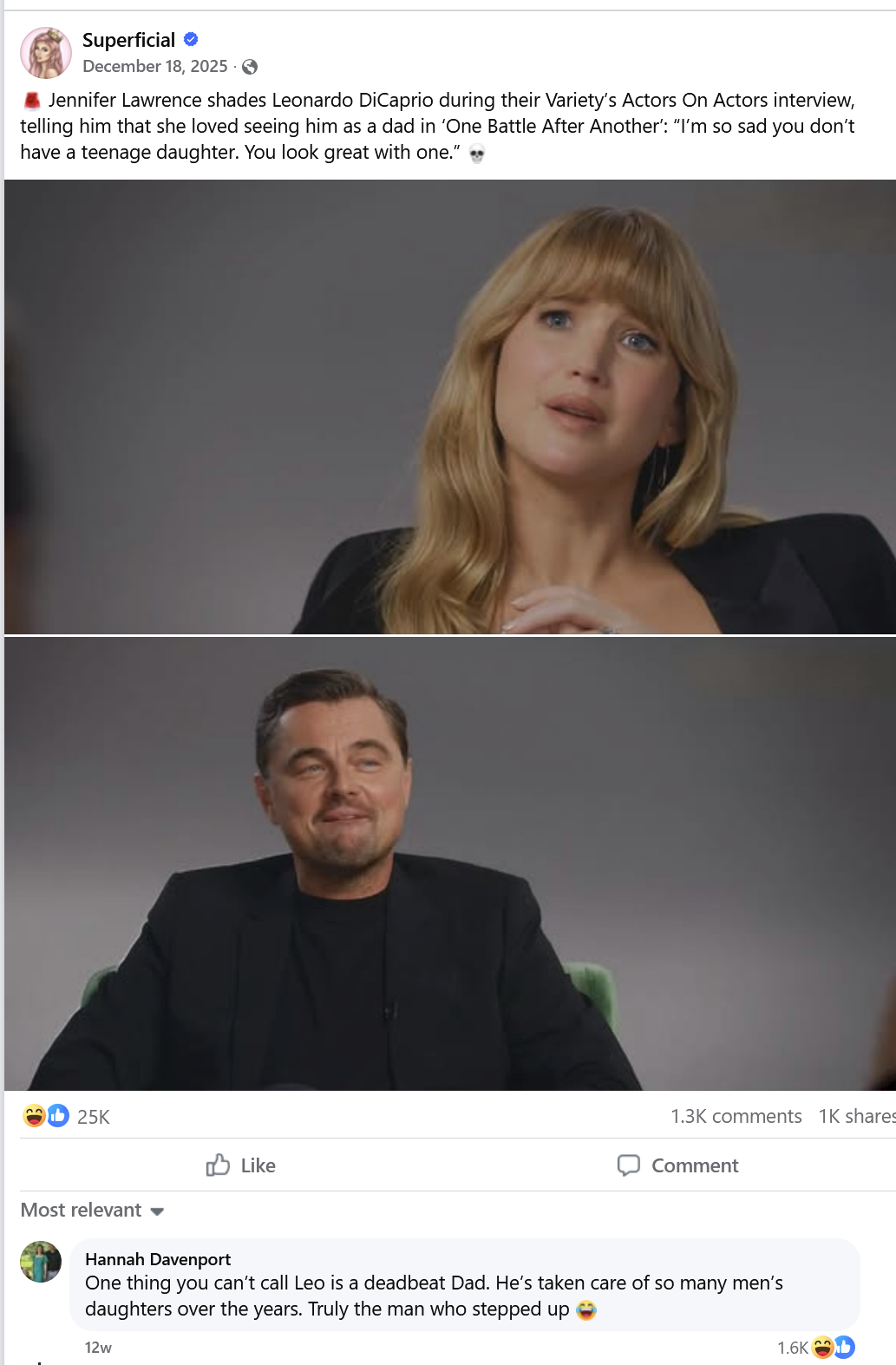
Task: Click the December 18, 2025 timestamp
Action: [x=155, y=67]
